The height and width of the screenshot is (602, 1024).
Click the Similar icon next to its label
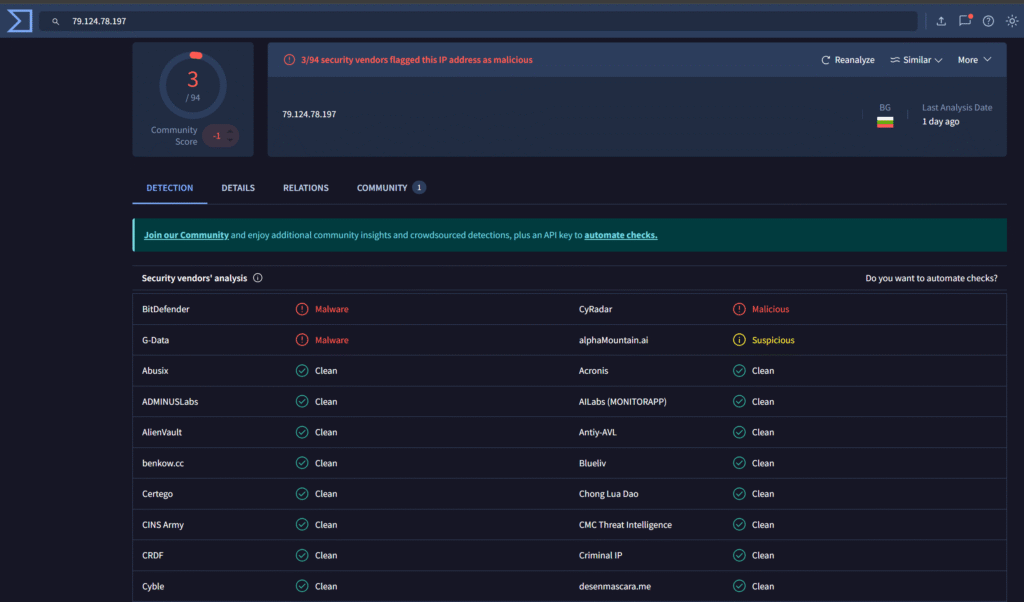pos(895,60)
